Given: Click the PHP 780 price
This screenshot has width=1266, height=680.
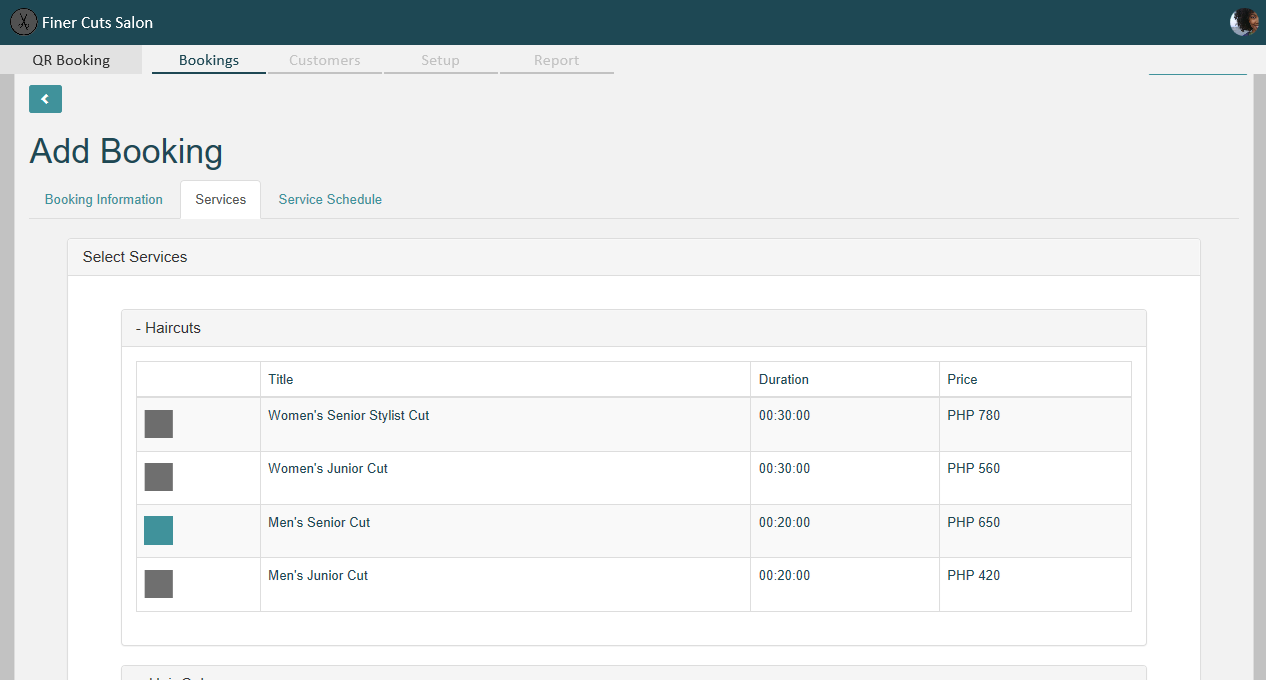Looking at the screenshot, I should 974,415.
